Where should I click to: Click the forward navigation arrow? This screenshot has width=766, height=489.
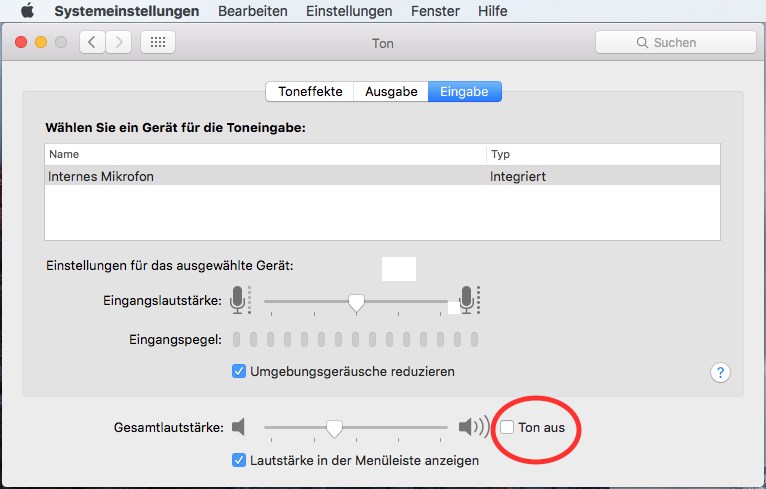(119, 42)
